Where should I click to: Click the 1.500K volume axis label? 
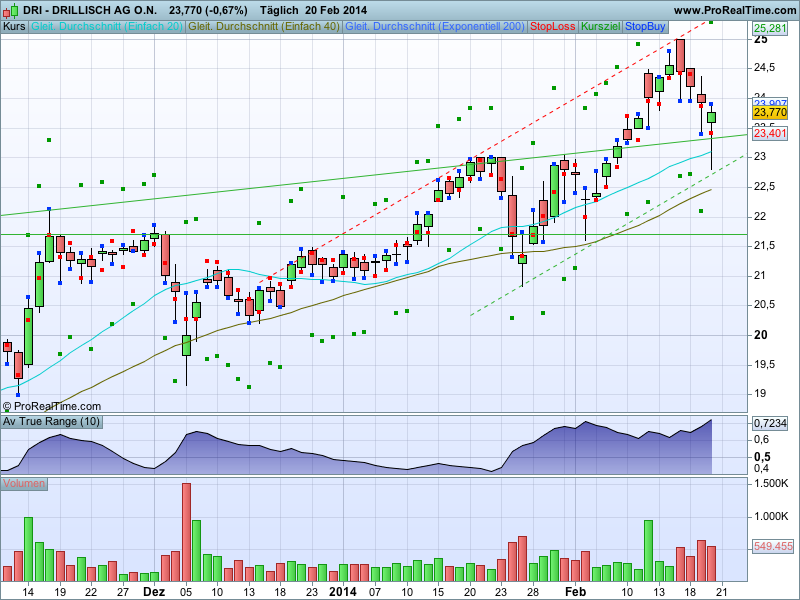(x=771, y=483)
